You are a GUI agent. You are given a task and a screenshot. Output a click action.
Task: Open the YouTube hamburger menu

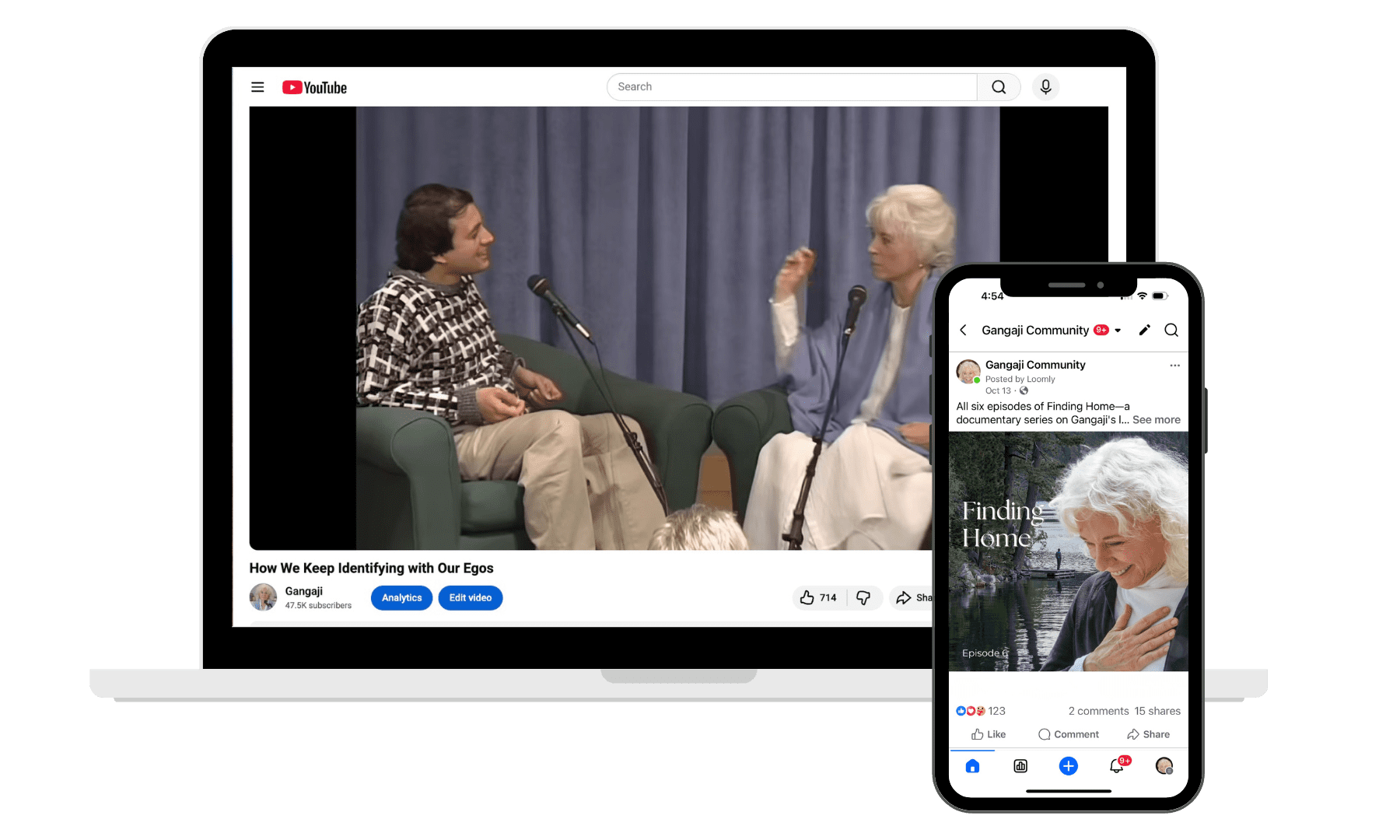(257, 87)
